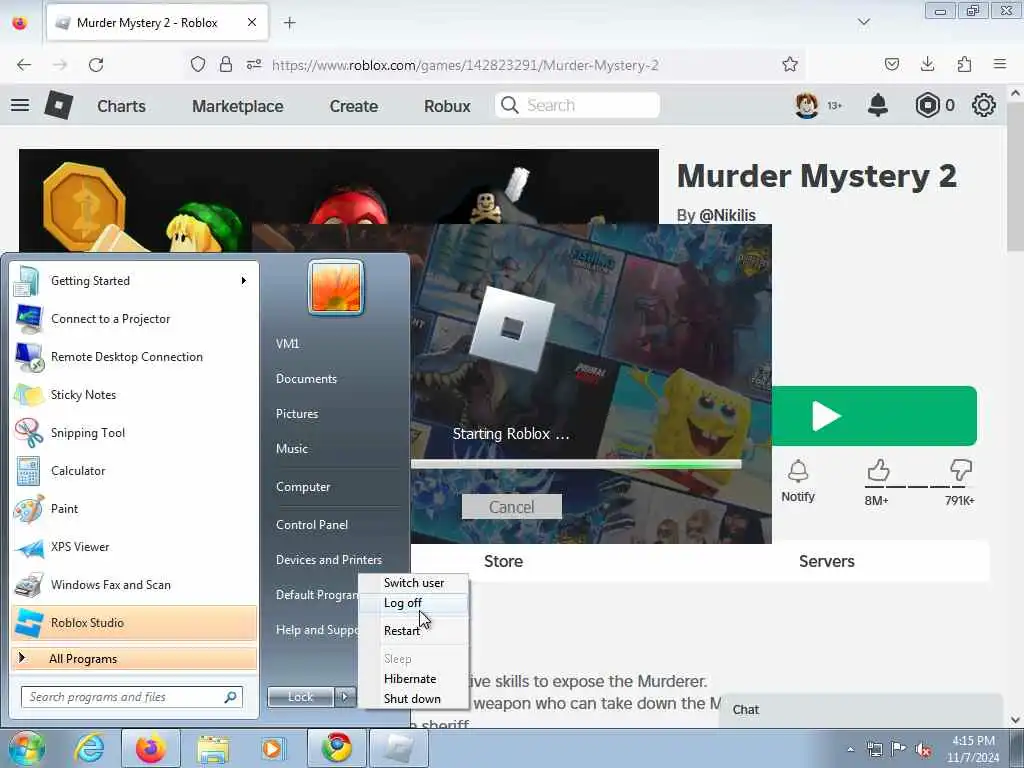Image resolution: width=1024 pixels, height=768 pixels.
Task: Click the Lock button in Start menu
Action: [x=300, y=697]
